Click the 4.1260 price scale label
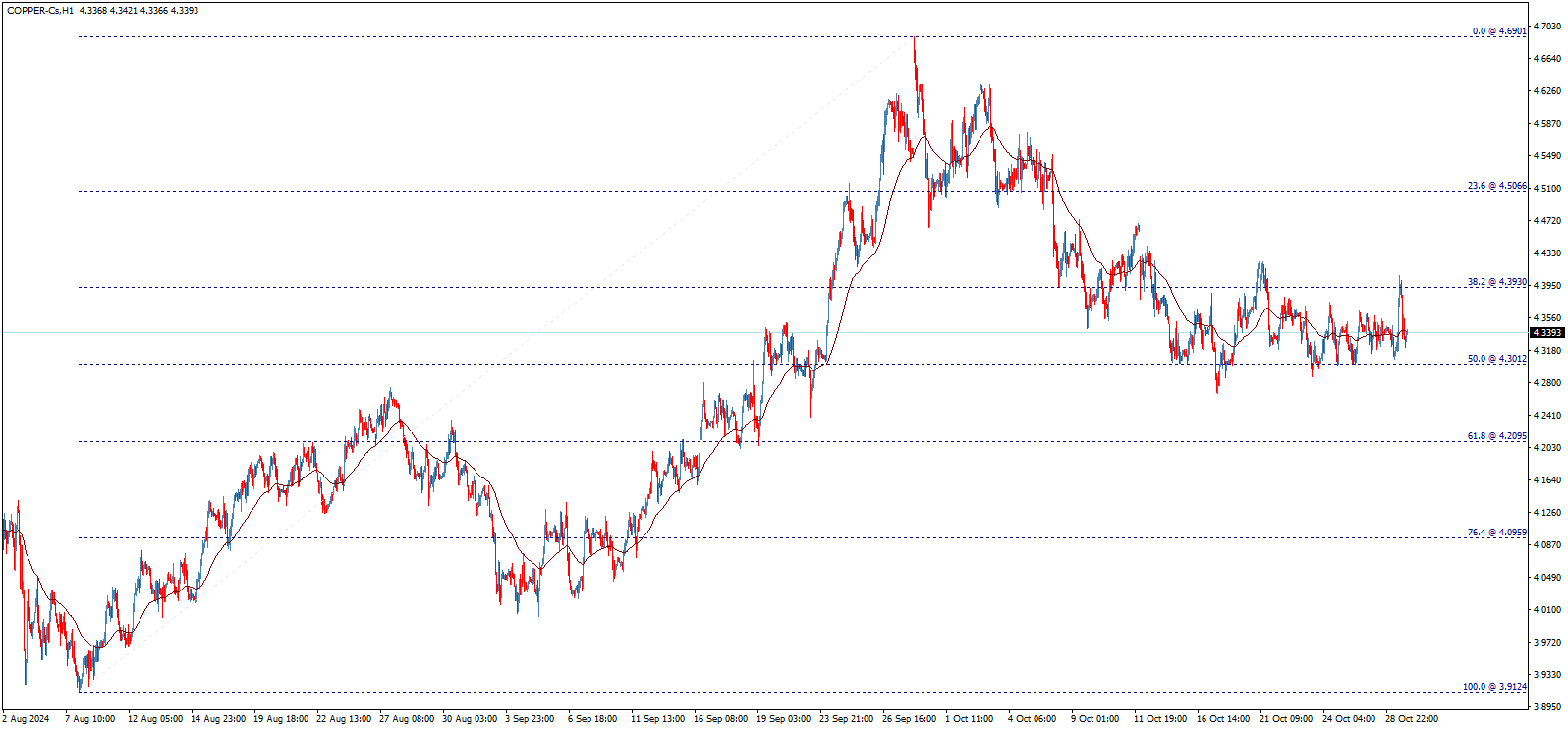Viewport: 1568px width, 730px height. tap(1546, 513)
